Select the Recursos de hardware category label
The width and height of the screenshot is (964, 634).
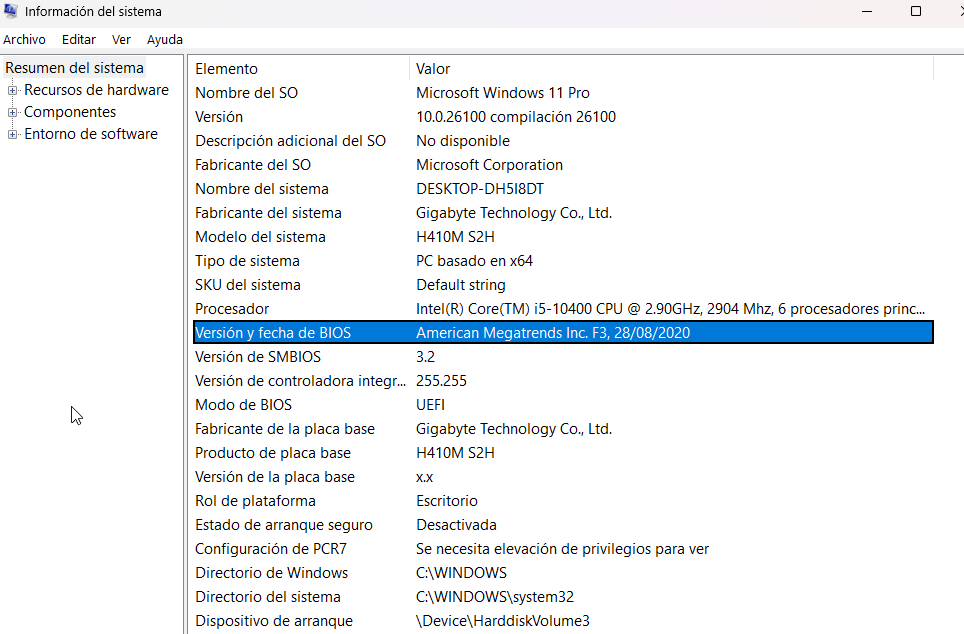tap(96, 90)
